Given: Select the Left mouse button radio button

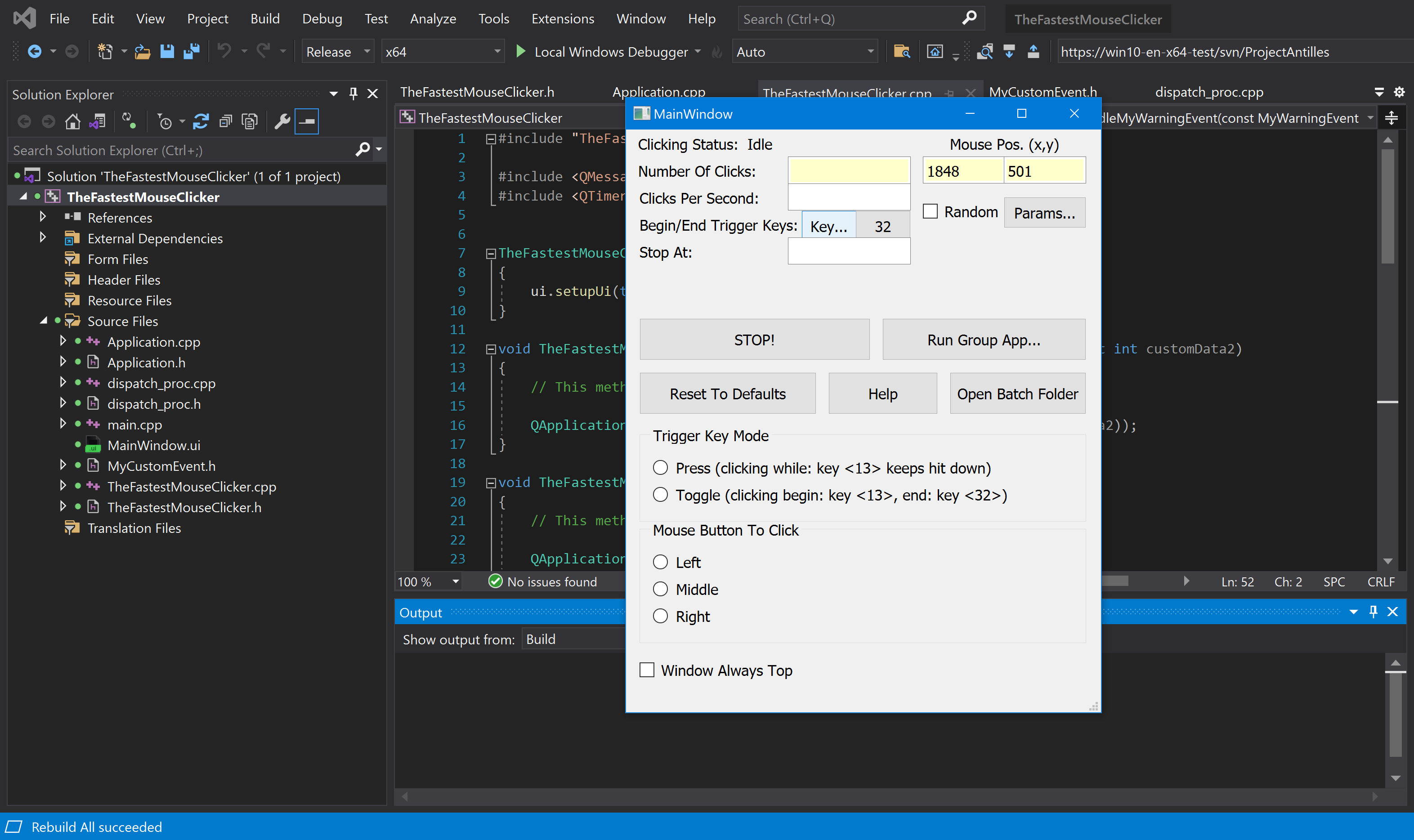Looking at the screenshot, I should coord(660,562).
